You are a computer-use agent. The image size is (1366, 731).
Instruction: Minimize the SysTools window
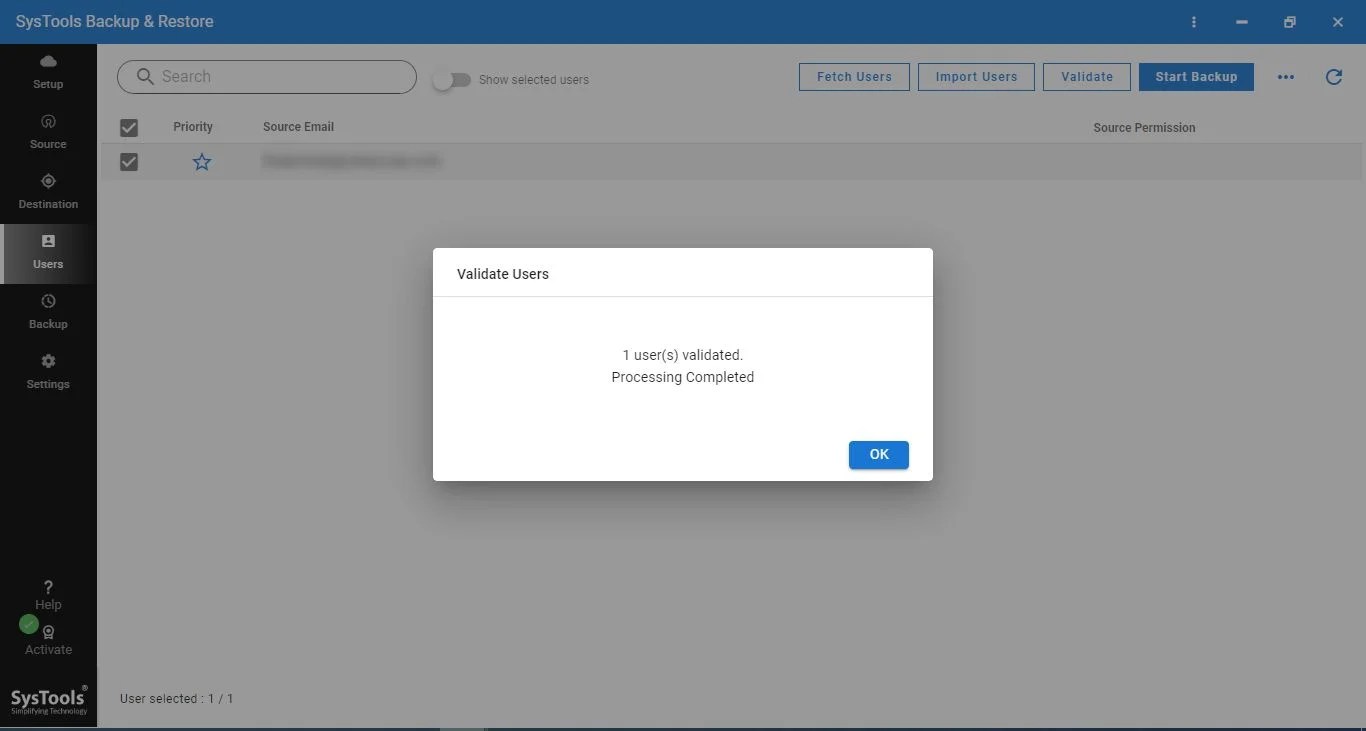tap(1242, 22)
